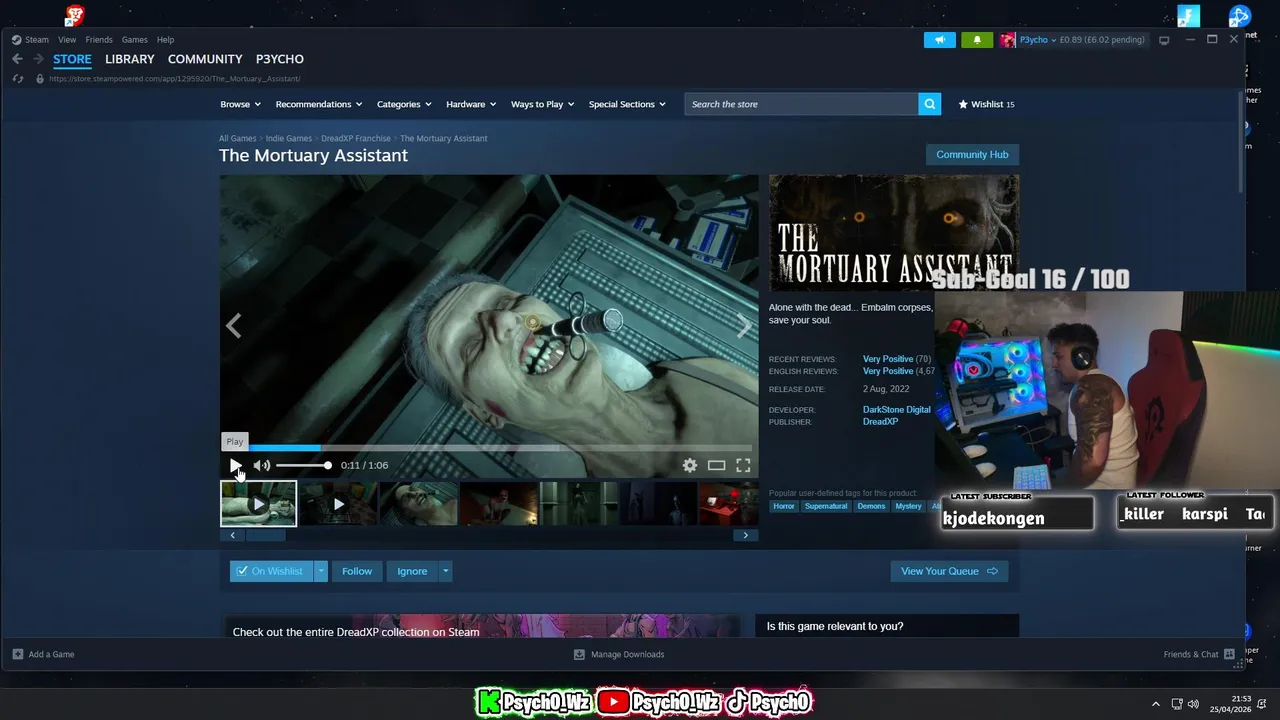Screen dimensions: 1280x720
Task: Select the Horror tag
Action: pos(784,506)
